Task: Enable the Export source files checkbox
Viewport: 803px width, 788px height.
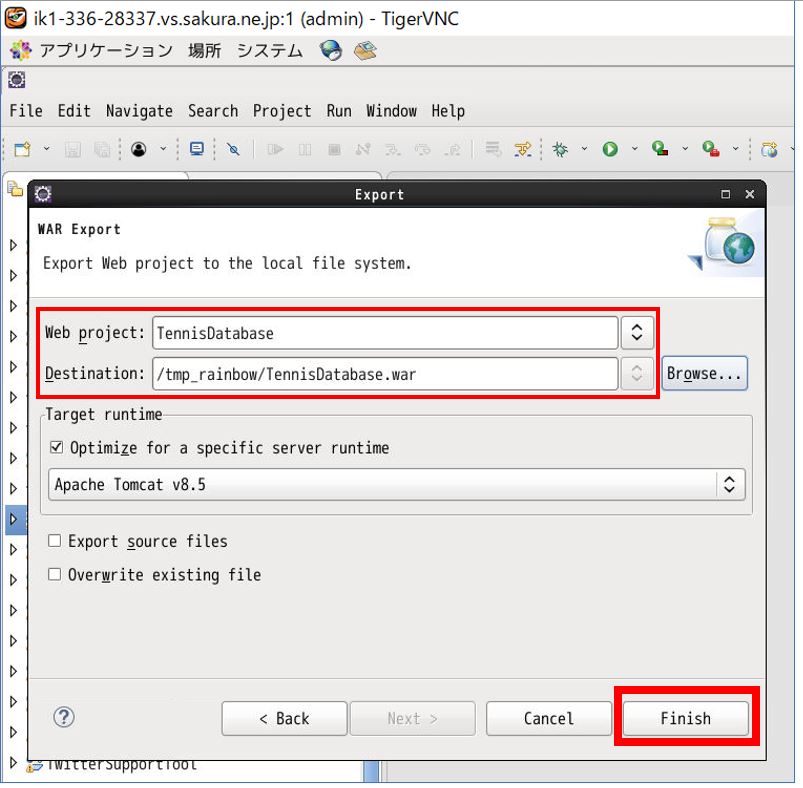Action: [x=54, y=541]
